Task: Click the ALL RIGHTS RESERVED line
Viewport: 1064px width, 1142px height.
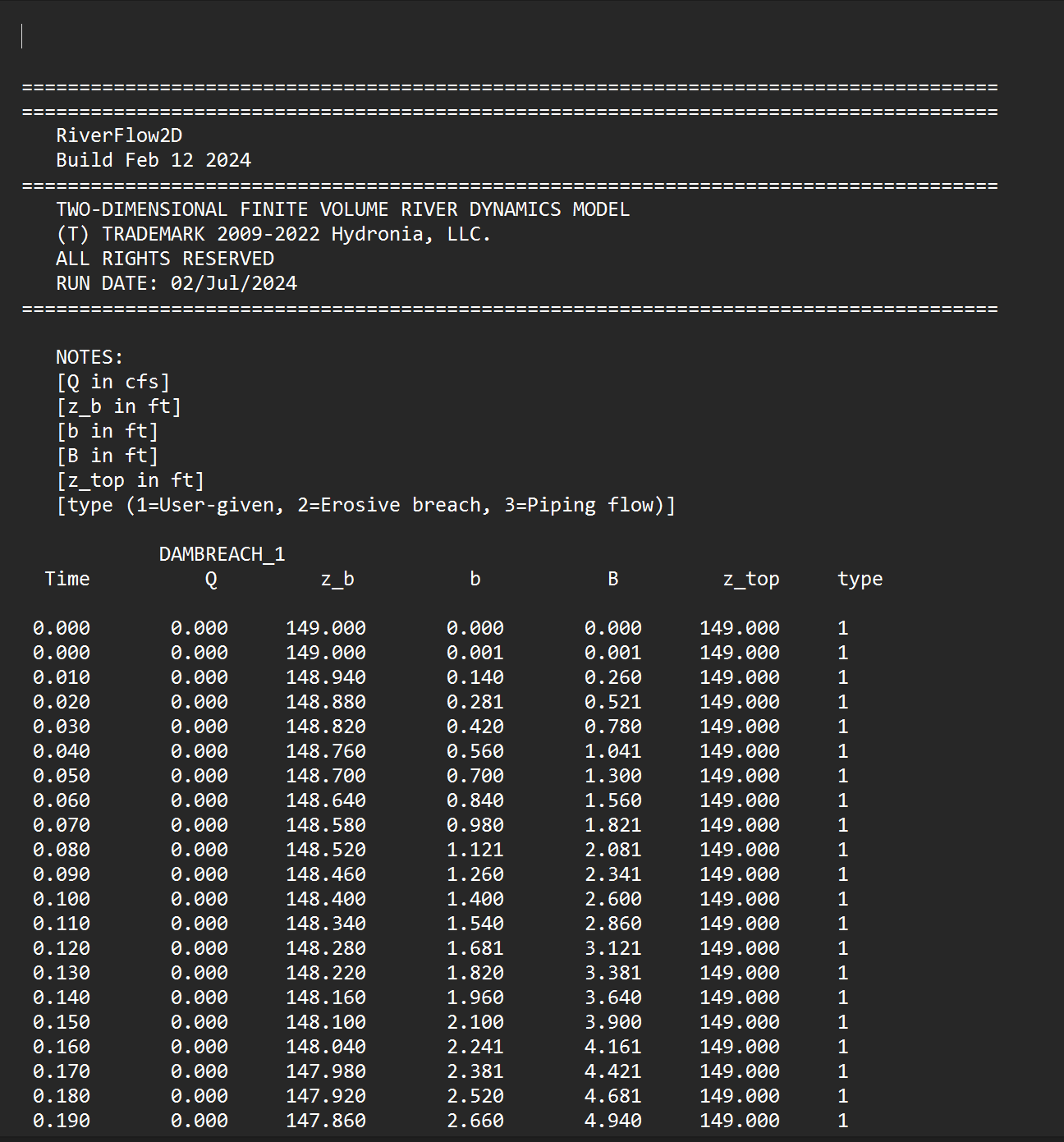Action: (x=164, y=259)
